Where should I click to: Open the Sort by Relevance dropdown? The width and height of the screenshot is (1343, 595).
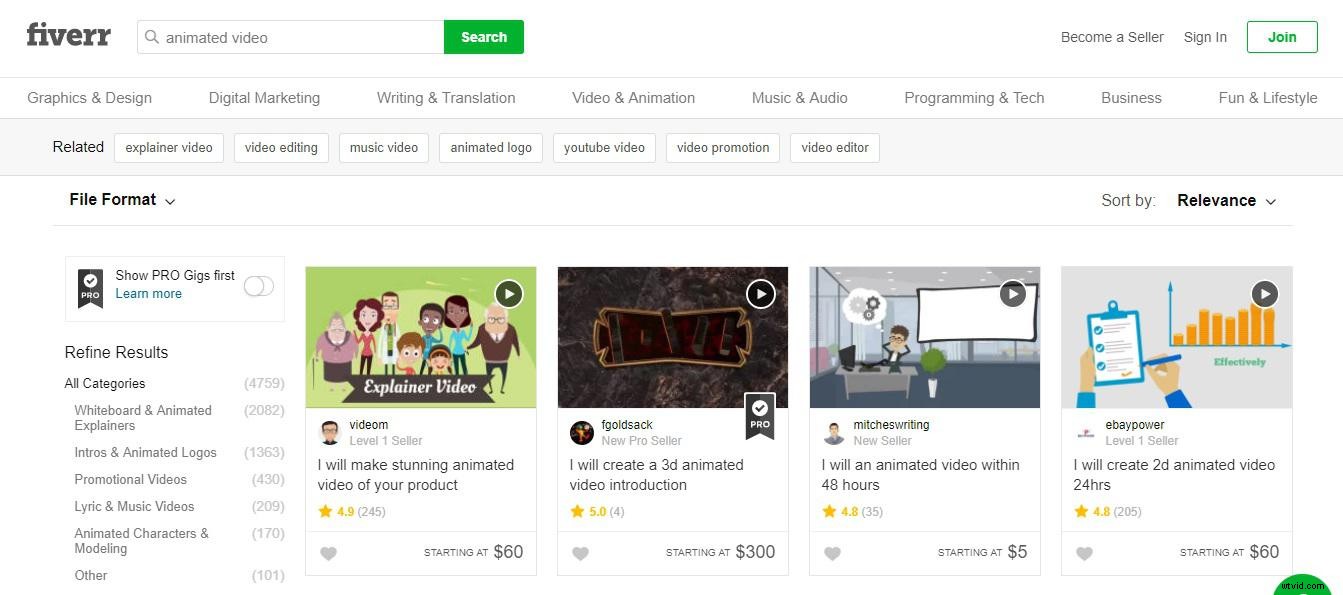pos(1224,200)
